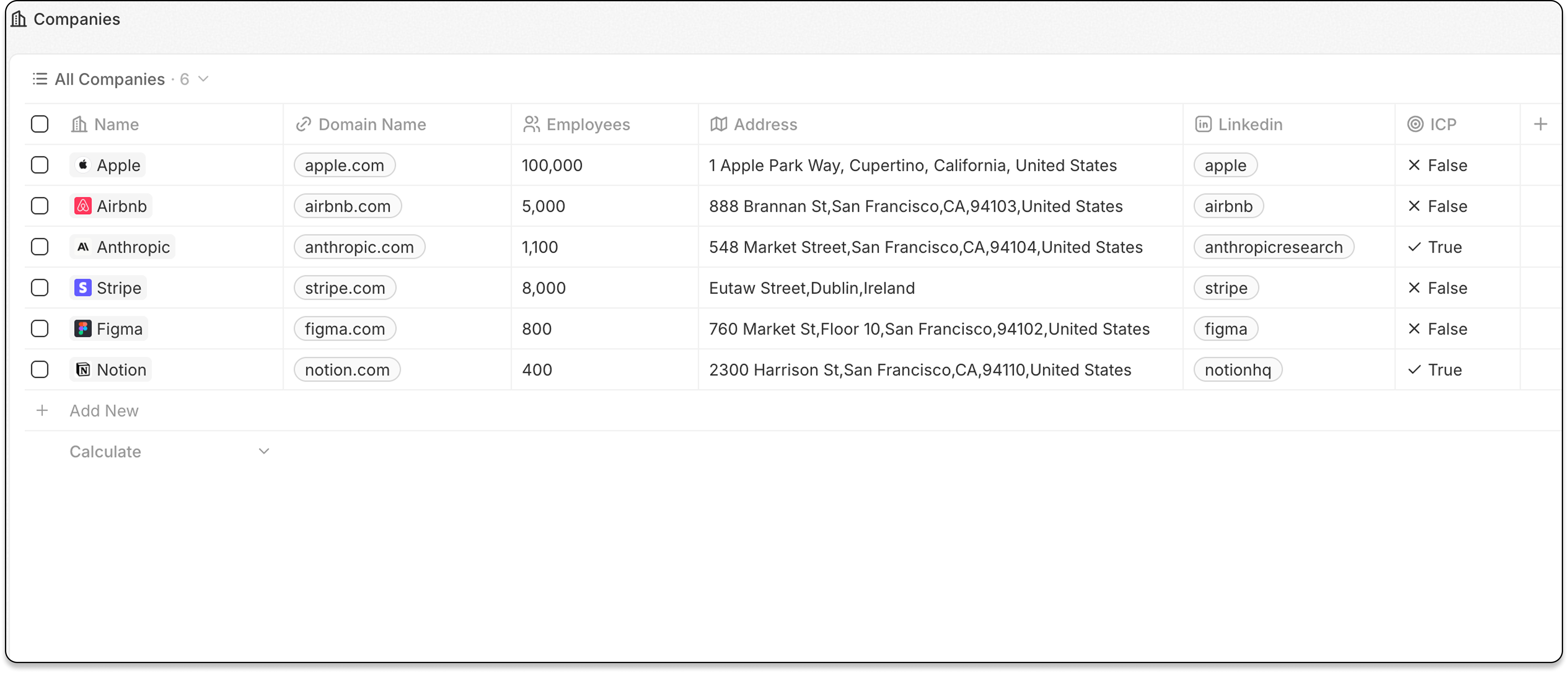This screenshot has height=673, width=1568.
Task: Click the Linkedin column header
Action: click(x=1250, y=124)
